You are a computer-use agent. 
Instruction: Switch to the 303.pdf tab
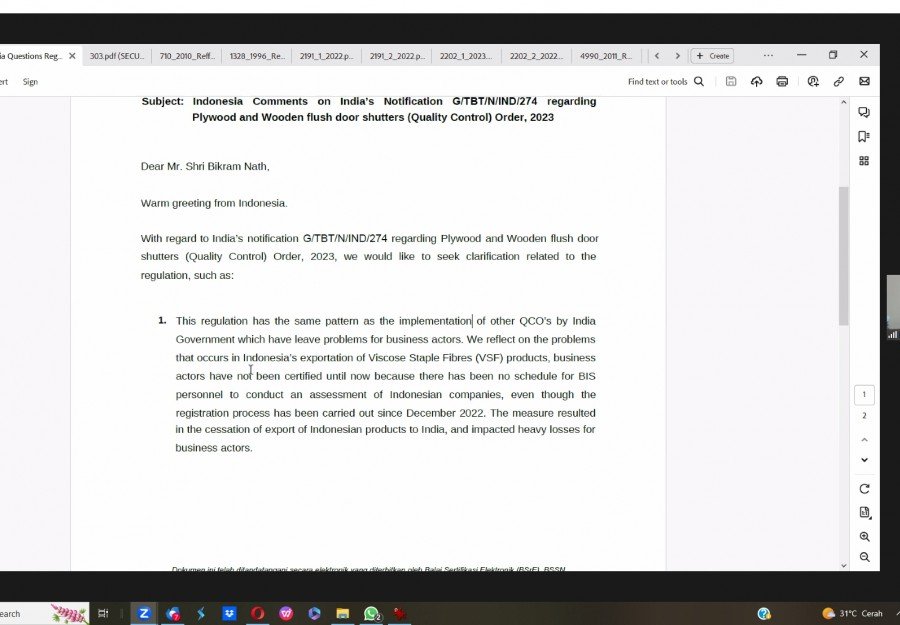117,56
